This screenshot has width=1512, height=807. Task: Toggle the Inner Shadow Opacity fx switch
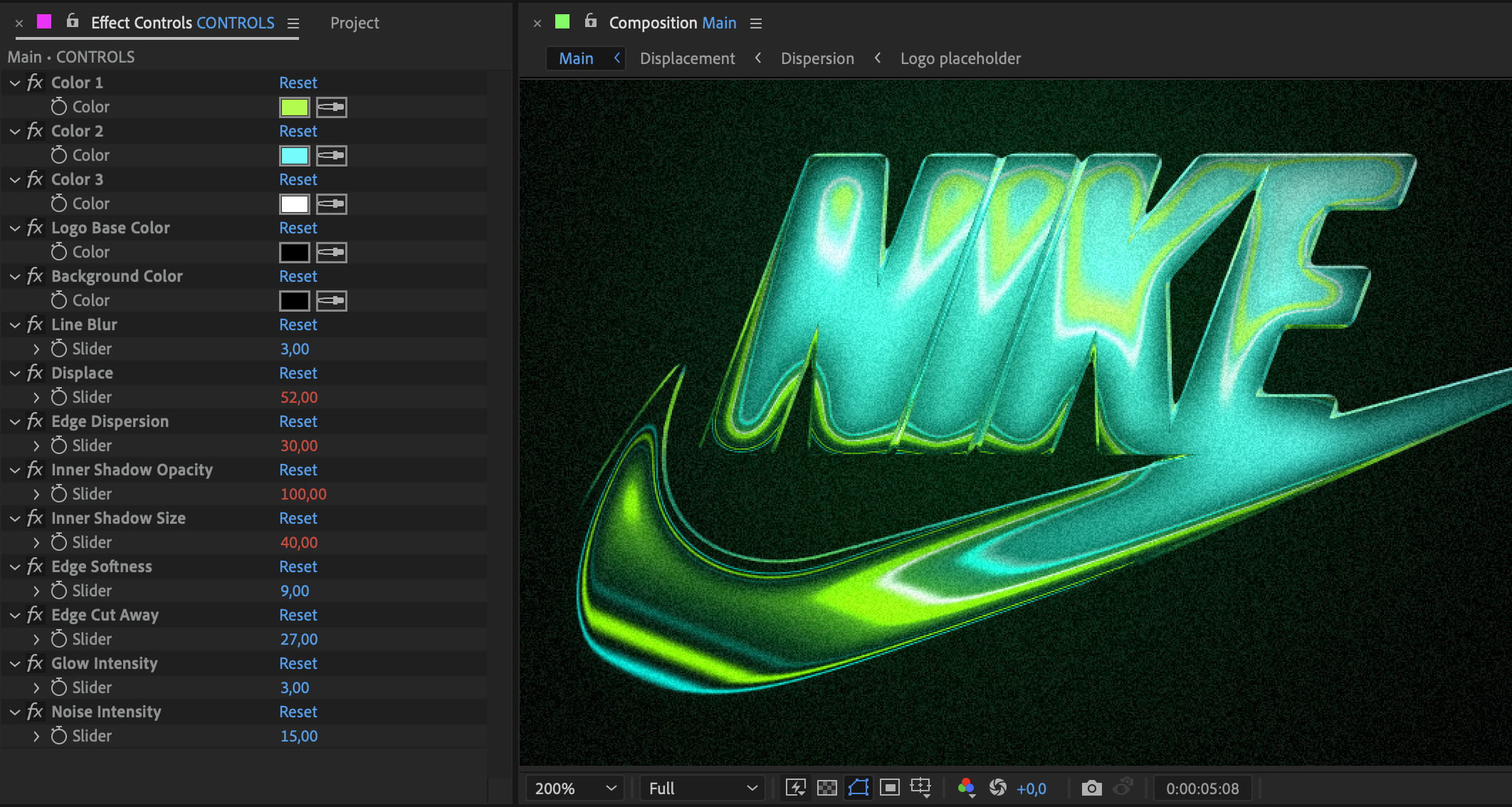[x=35, y=470]
